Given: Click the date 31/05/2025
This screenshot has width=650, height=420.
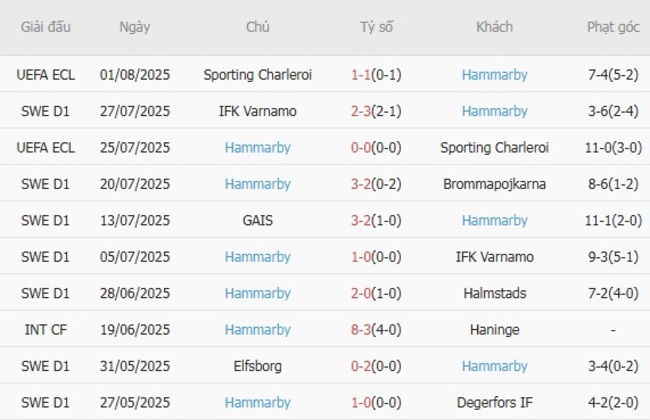Looking at the screenshot, I should tap(135, 366).
